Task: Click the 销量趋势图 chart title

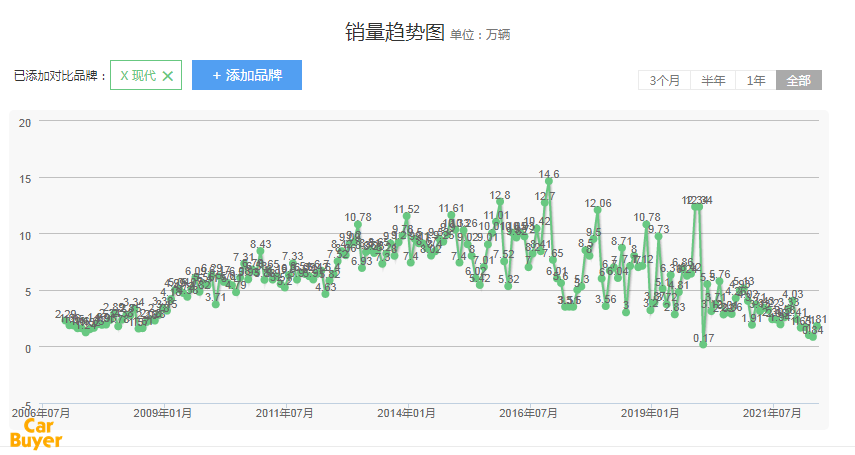Action: point(394,33)
